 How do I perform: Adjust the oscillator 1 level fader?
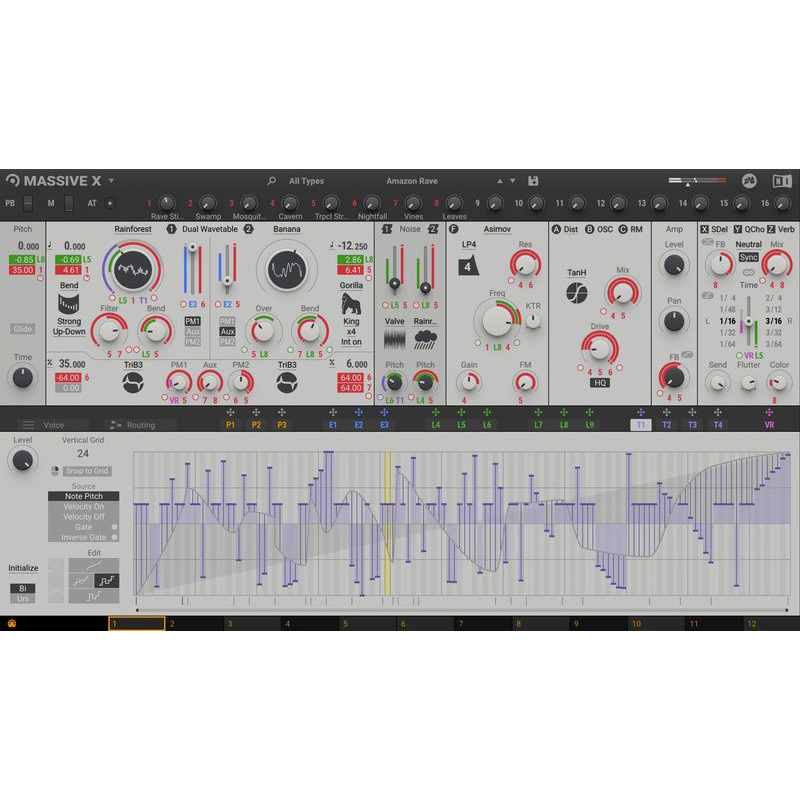[x=192, y=270]
